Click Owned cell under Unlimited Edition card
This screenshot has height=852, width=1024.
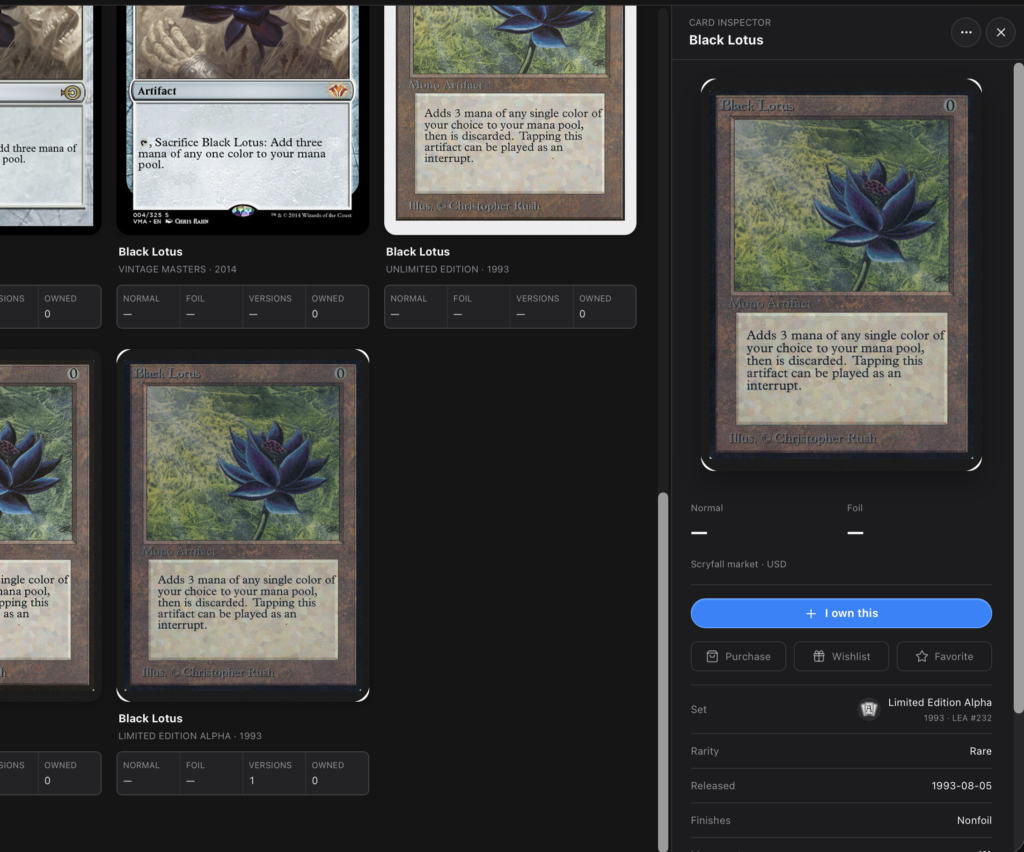(x=604, y=306)
